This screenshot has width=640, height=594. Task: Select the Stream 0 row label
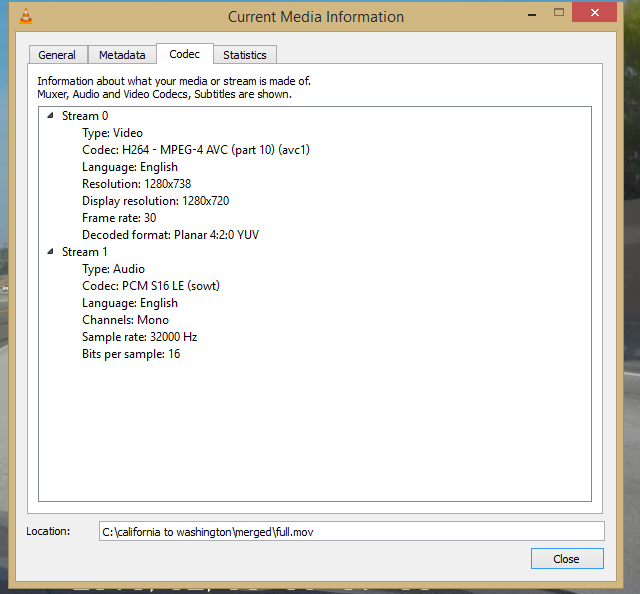[x=85, y=116]
